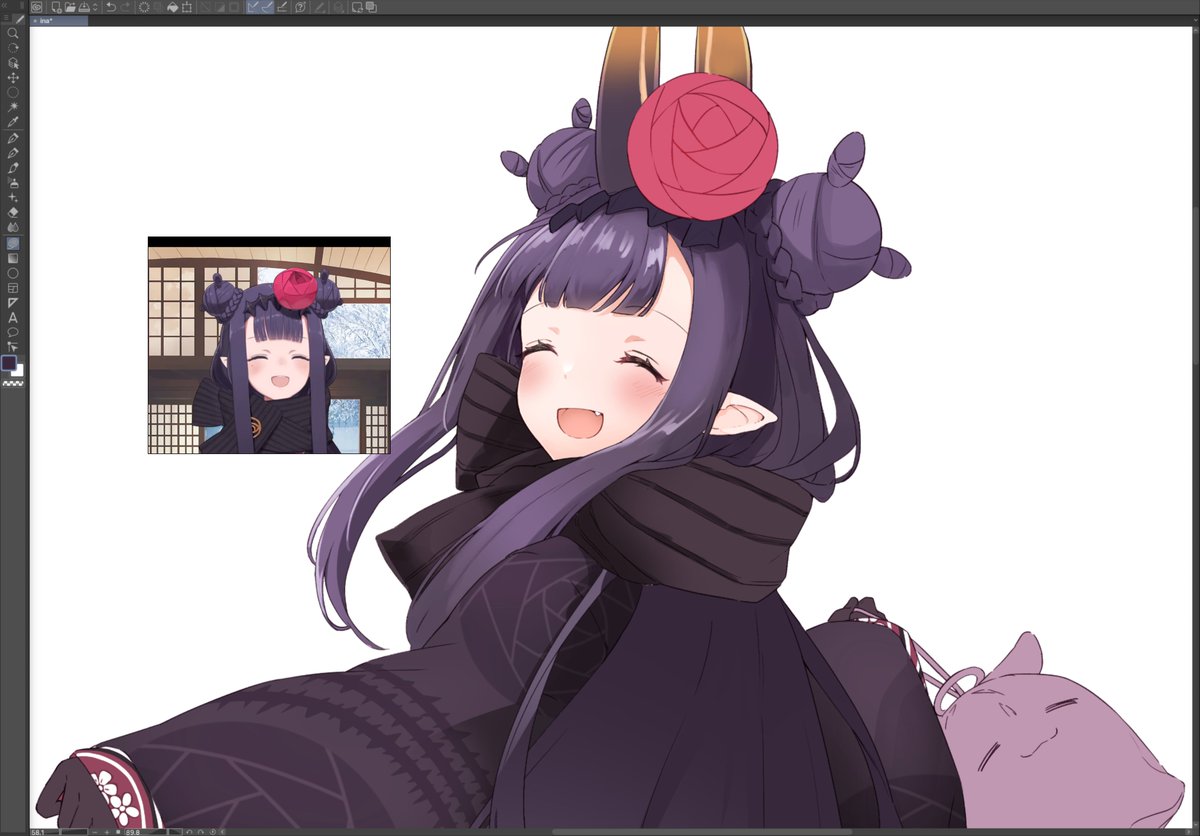
Task: Collapse the tool palette double chevron
Action: [5, 6]
